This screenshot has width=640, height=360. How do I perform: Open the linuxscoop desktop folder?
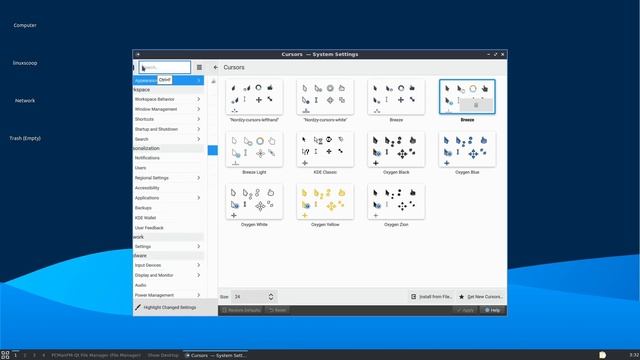(x=25, y=63)
